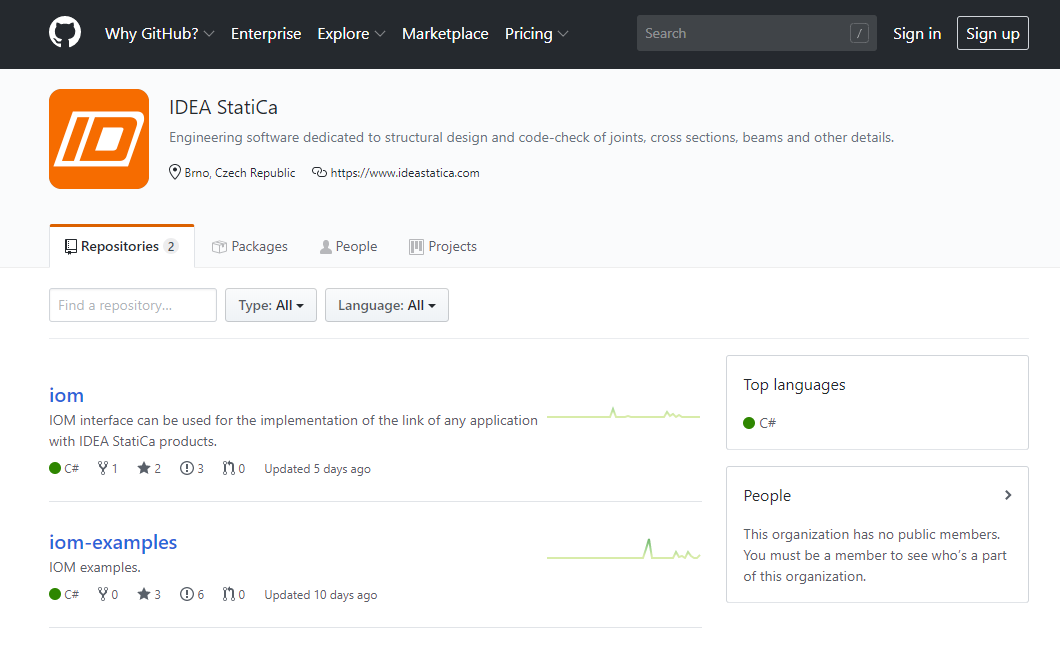Click the IDEA StatiCa organization avatar
This screenshot has height=654, width=1060.
pyautogui.click(x=98, y=138)
